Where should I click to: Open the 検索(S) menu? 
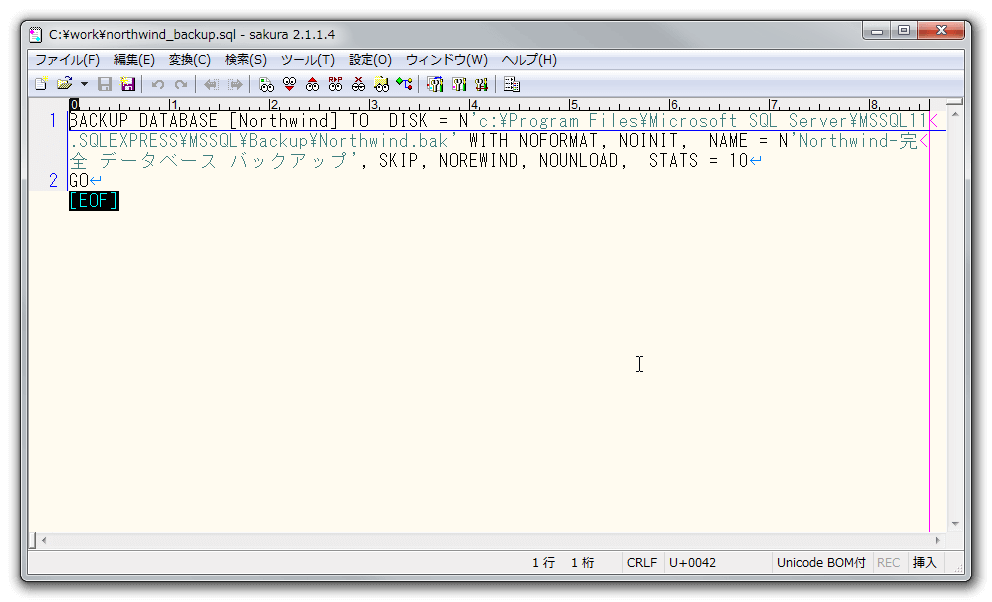click(245, 60)
